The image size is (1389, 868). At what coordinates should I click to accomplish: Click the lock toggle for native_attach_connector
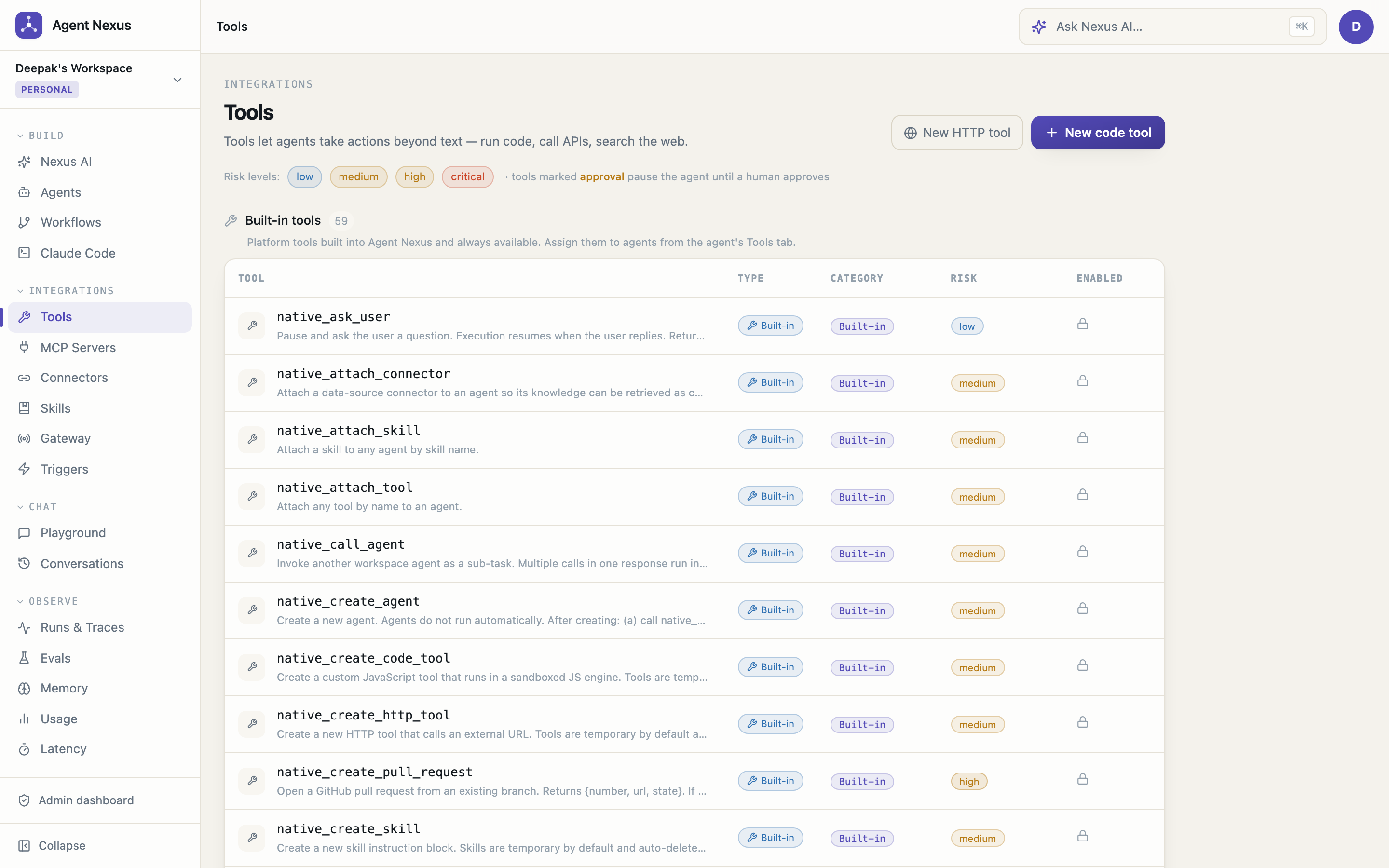1082,380
